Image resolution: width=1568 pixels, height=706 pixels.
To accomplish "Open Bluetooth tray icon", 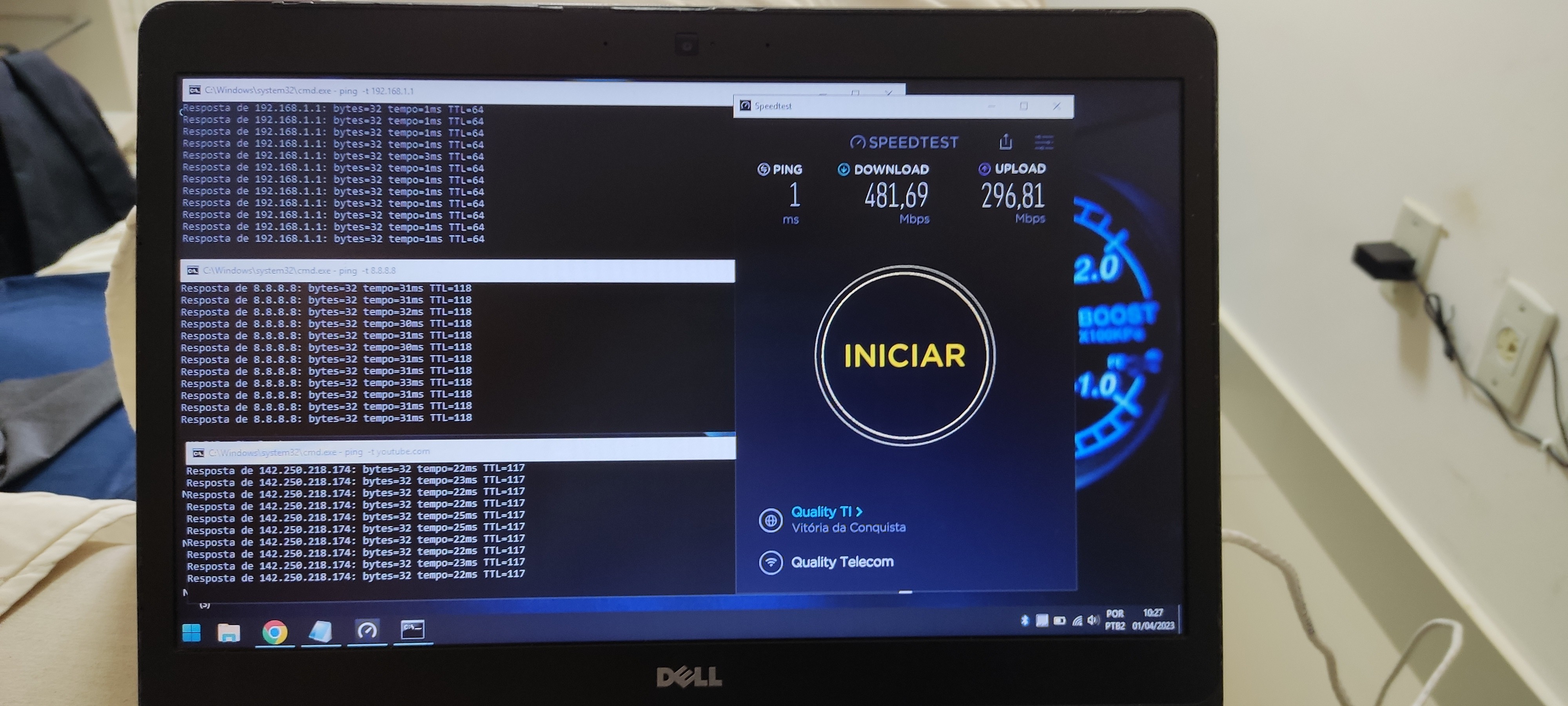I will coord(1024,620).
